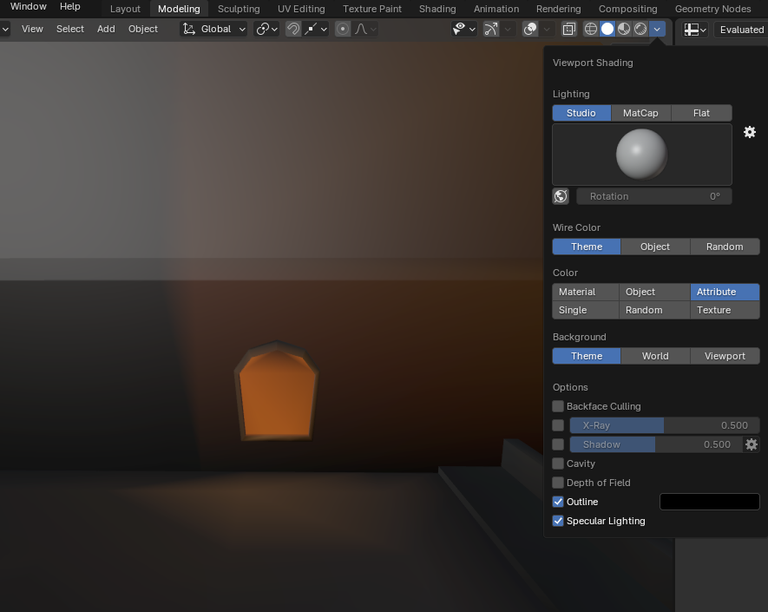This screenshot has height=612, width=768.
Task: Click the X-Ray alpha slider
Action: tap(665, 425)
